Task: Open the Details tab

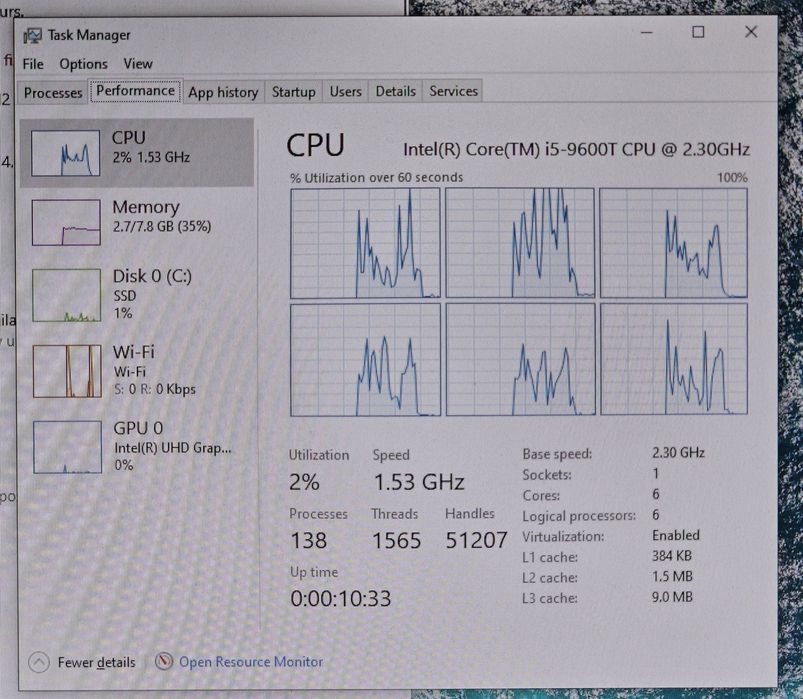Action: tap(395, 91)
